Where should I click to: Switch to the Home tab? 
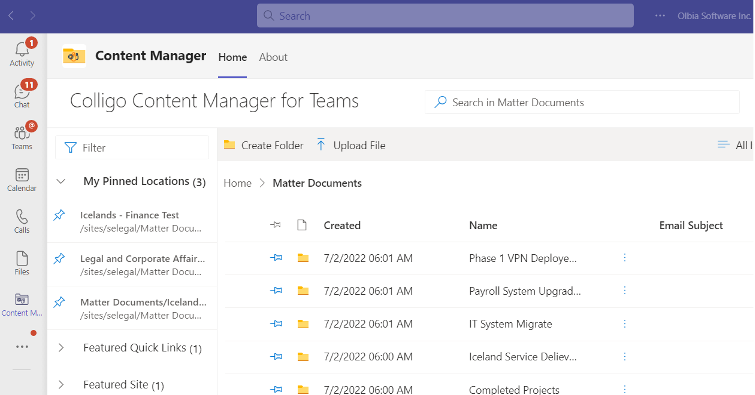233,57
